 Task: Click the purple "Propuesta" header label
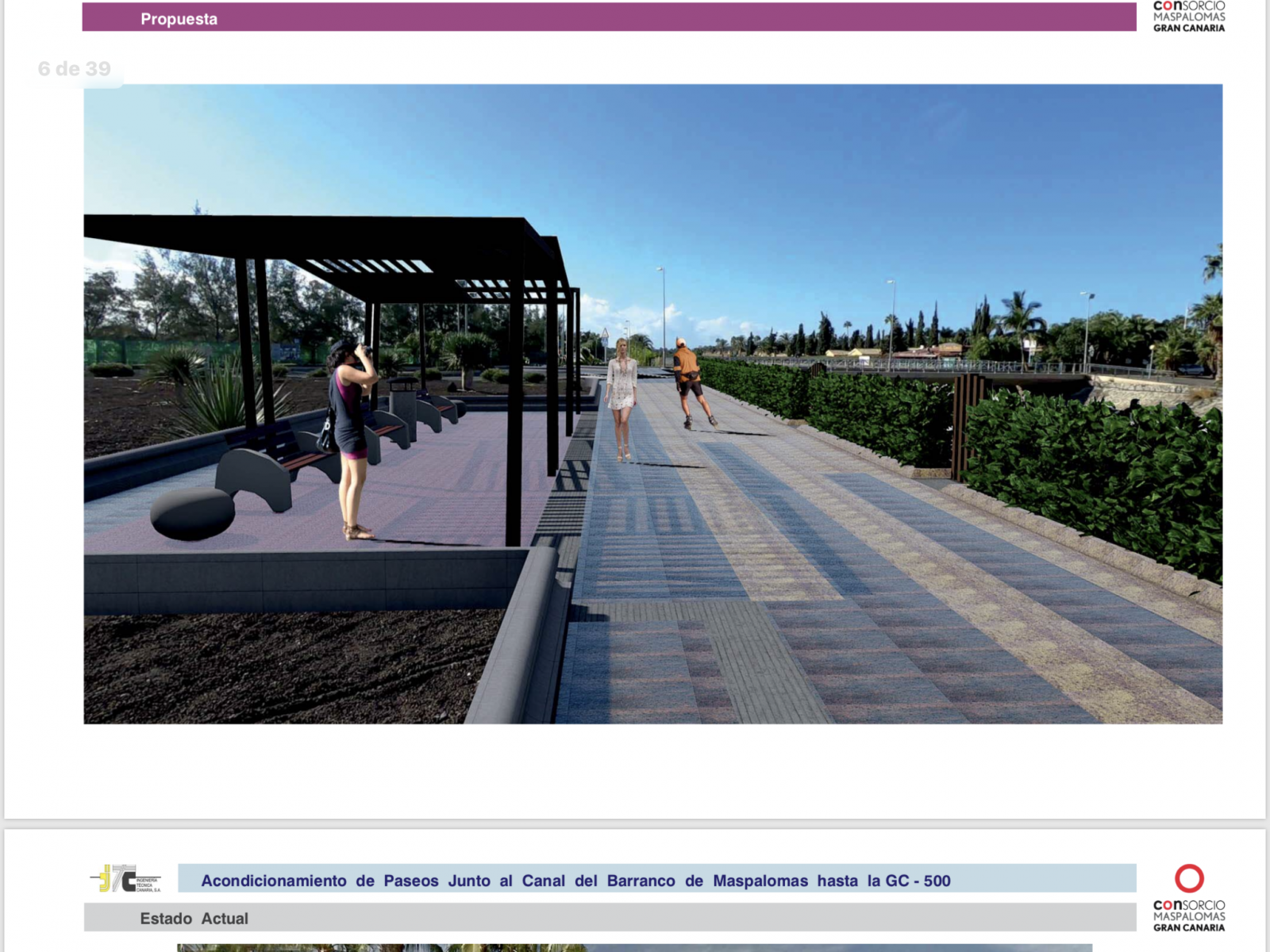coord(179,19)
